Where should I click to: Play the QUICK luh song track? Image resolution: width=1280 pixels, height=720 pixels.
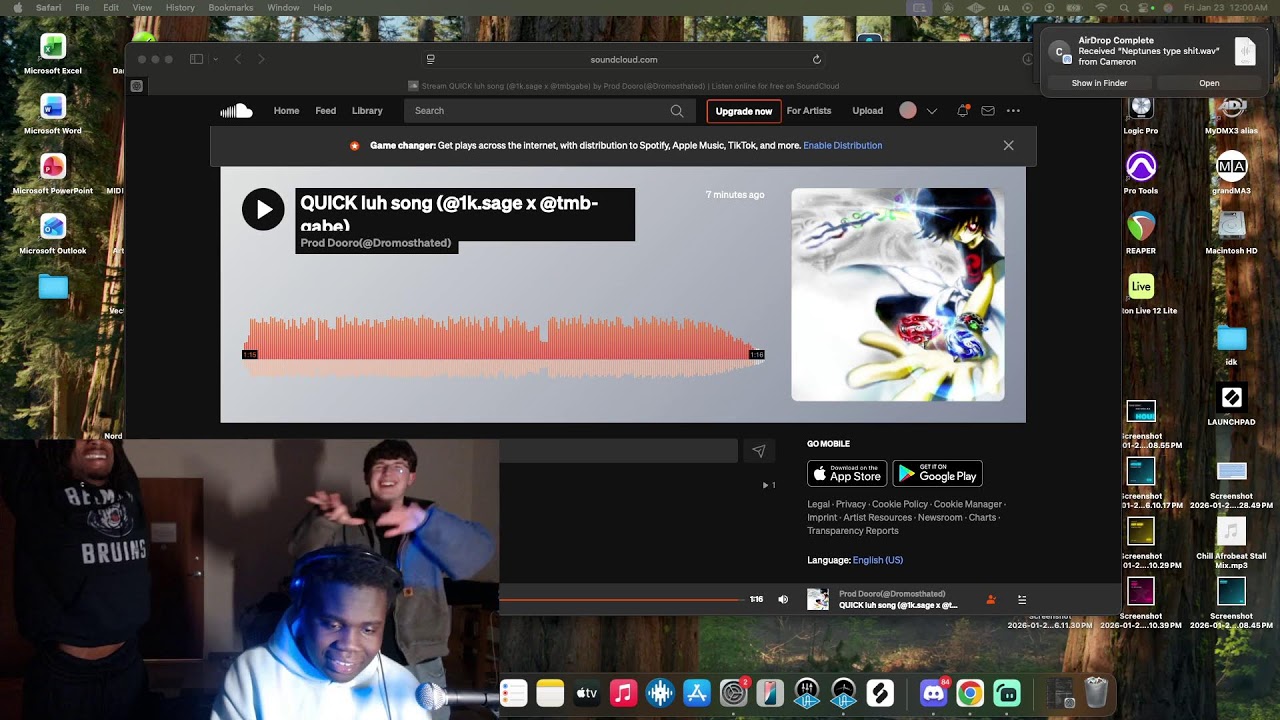point(263,209)
